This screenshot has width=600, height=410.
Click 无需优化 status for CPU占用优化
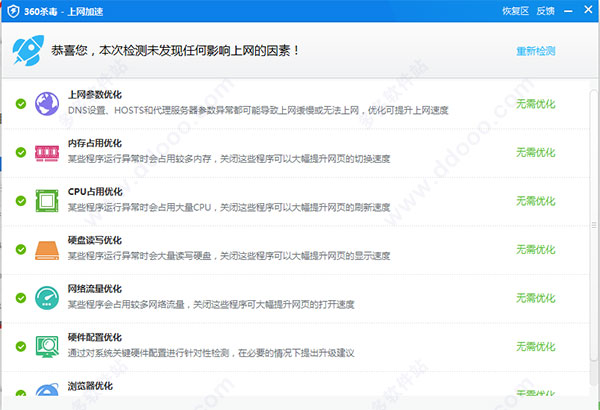(535, 201)
